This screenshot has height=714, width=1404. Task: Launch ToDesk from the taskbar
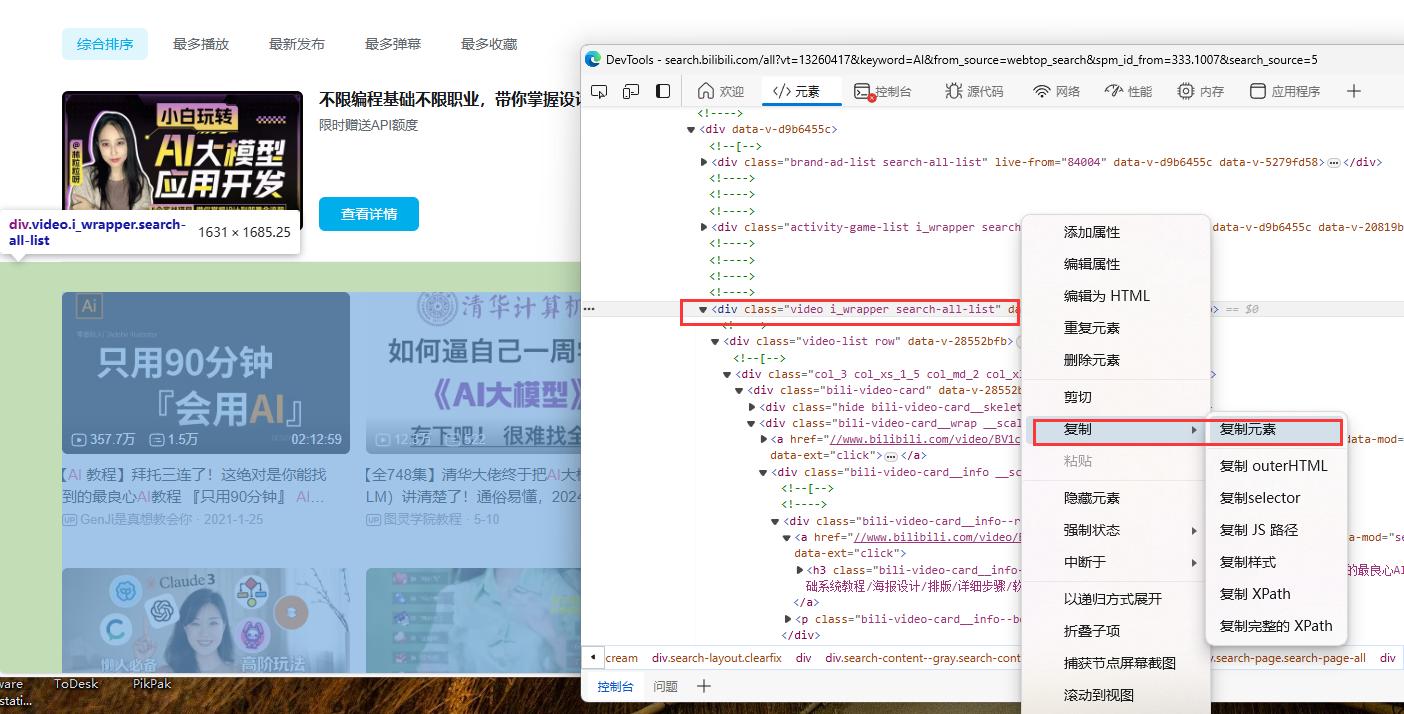point(75,684)
